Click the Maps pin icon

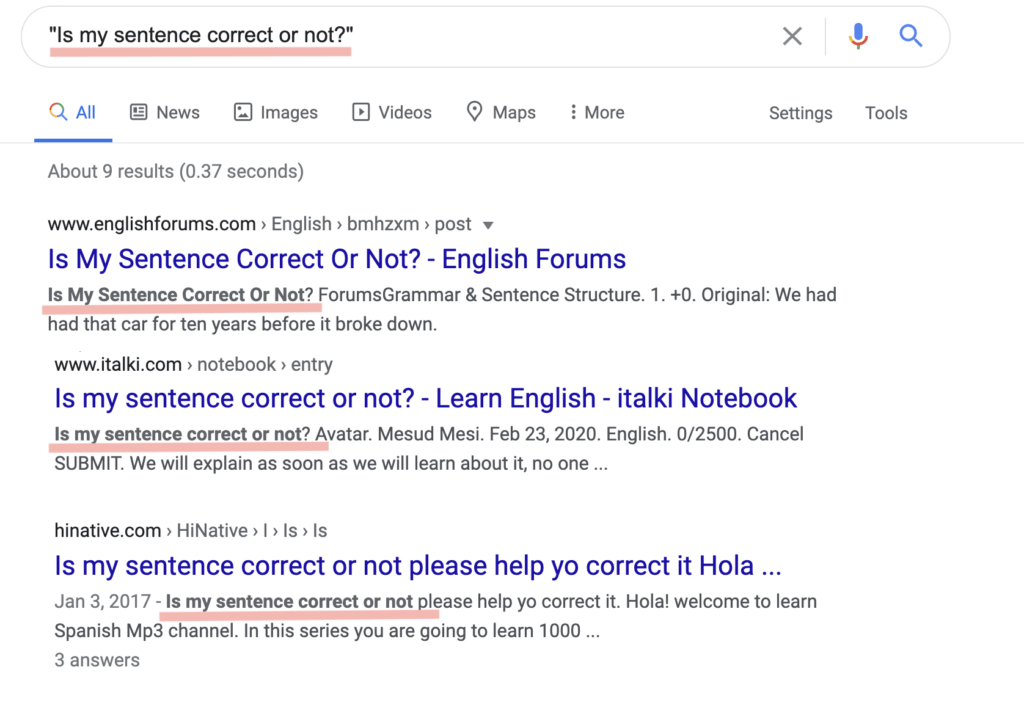[475, 112]
